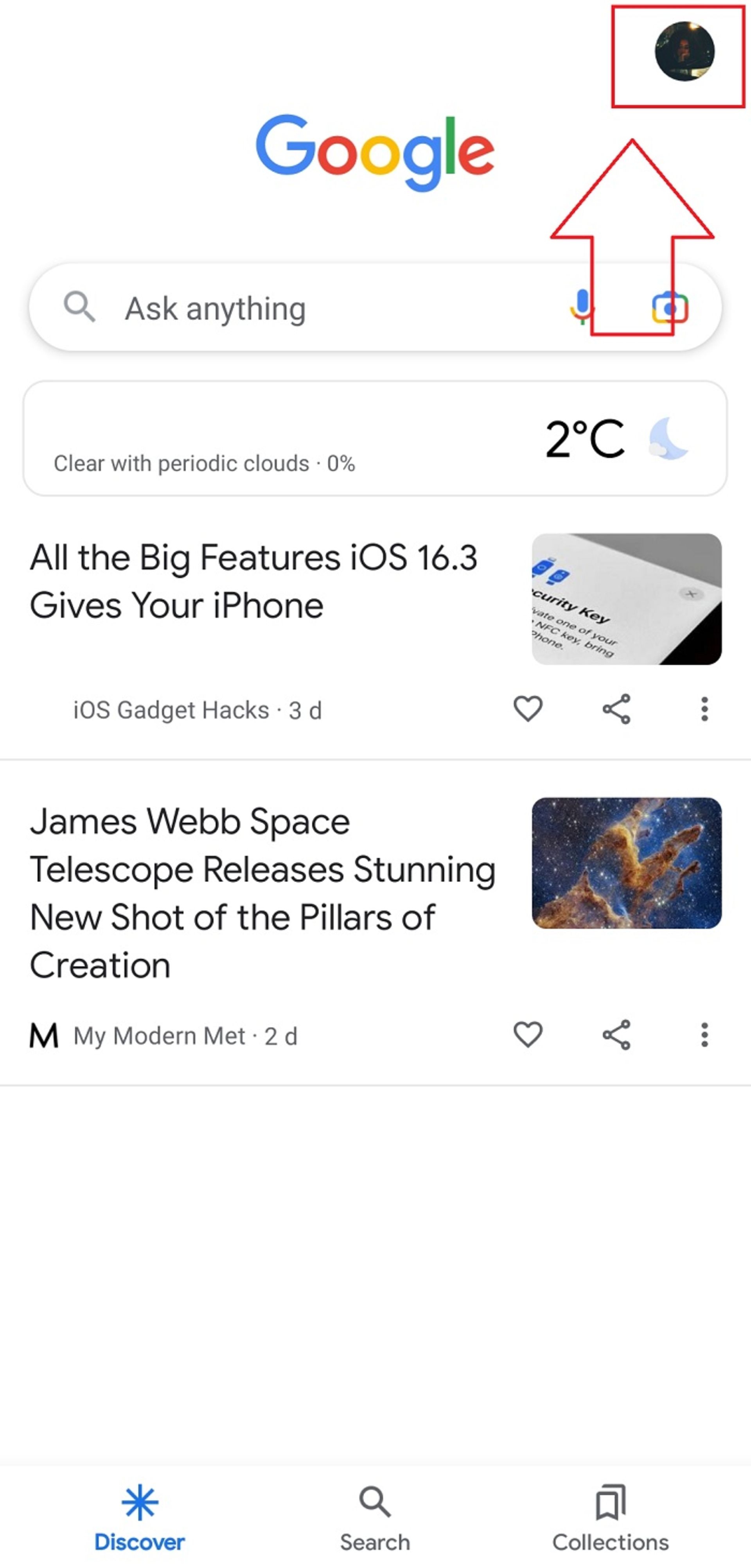
Task: Share the James Webb telescope article
Action: (x=616, y=1035)
